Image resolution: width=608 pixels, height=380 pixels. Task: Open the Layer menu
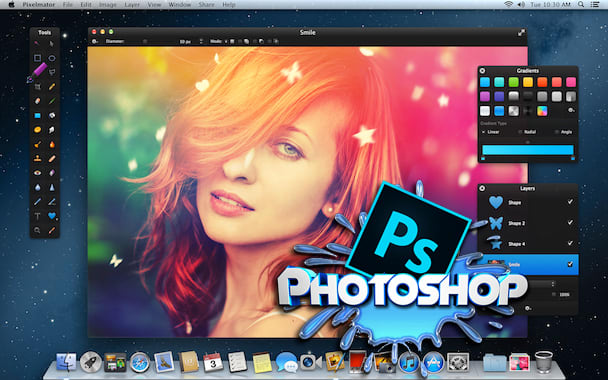point(132,5)
